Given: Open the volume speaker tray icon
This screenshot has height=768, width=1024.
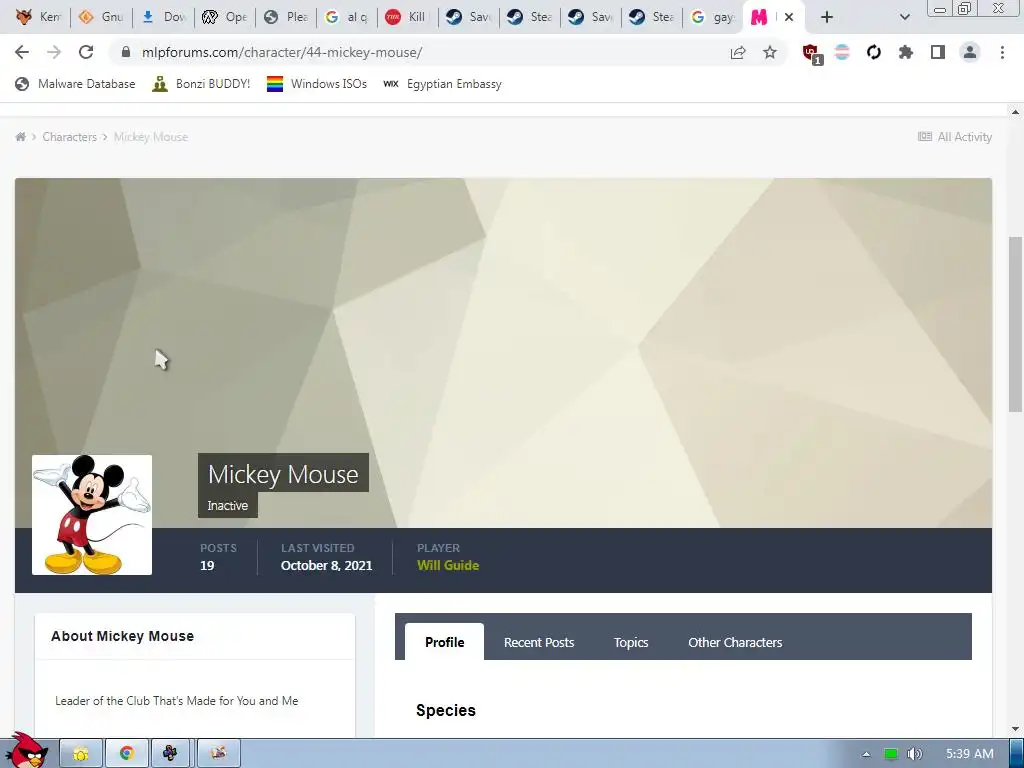Looking at the screenshot, I should [x=915, y=754].
